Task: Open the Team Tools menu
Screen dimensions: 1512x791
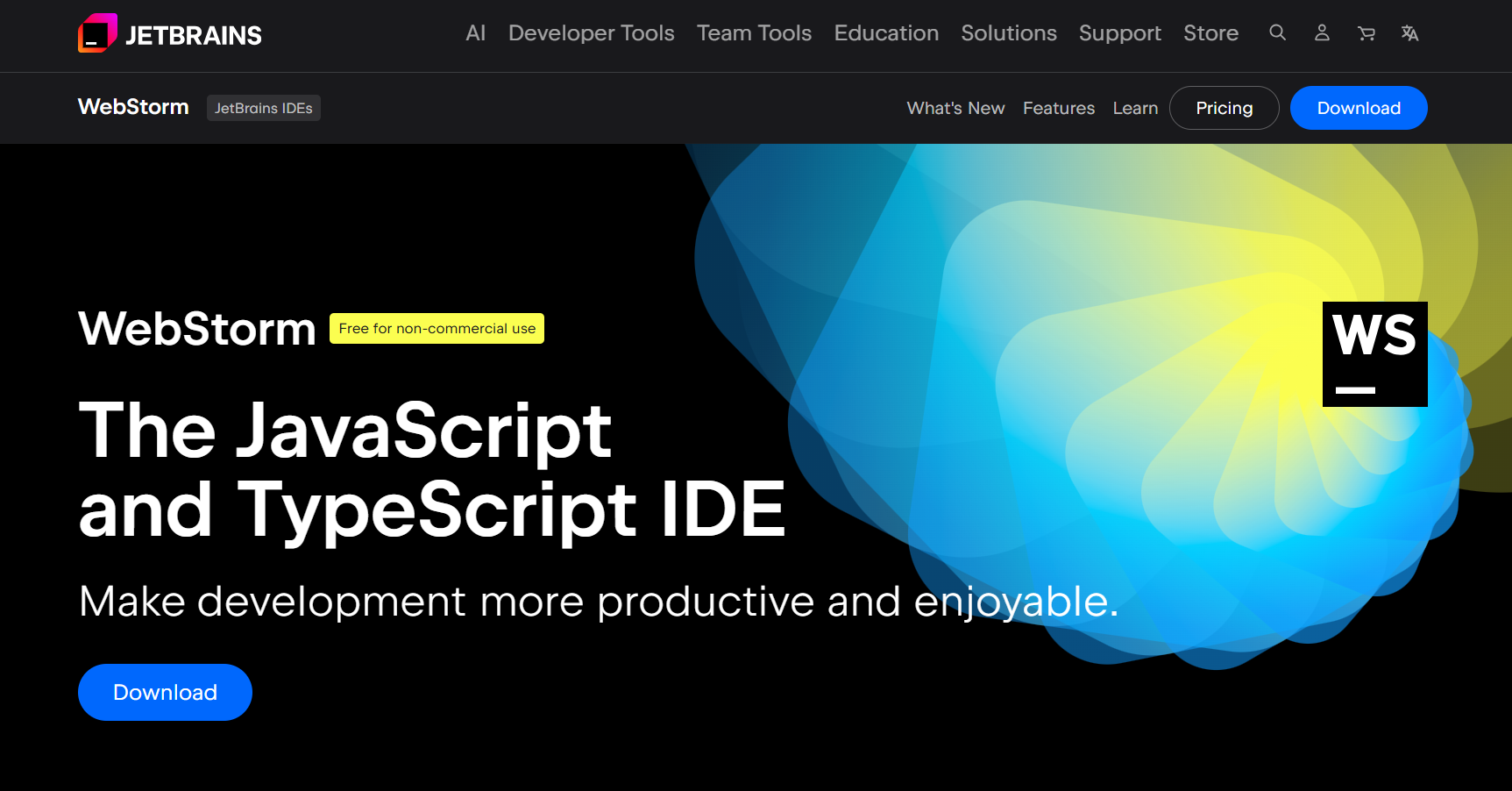Action: 754,33
